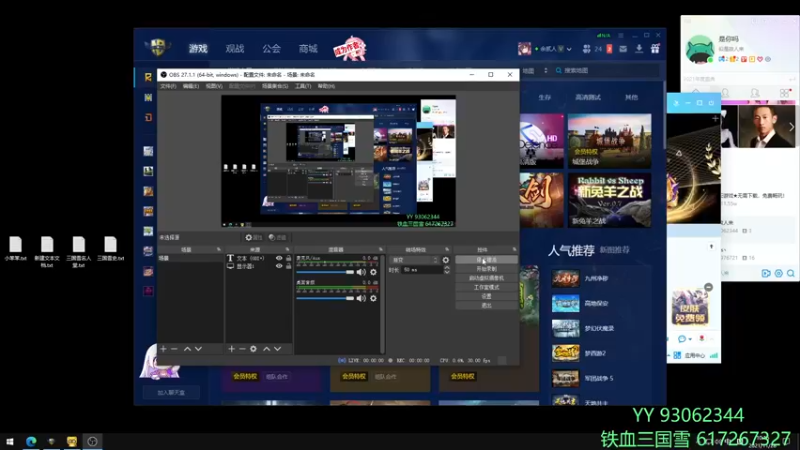Mute the desktop audio channel

(361, 298)
